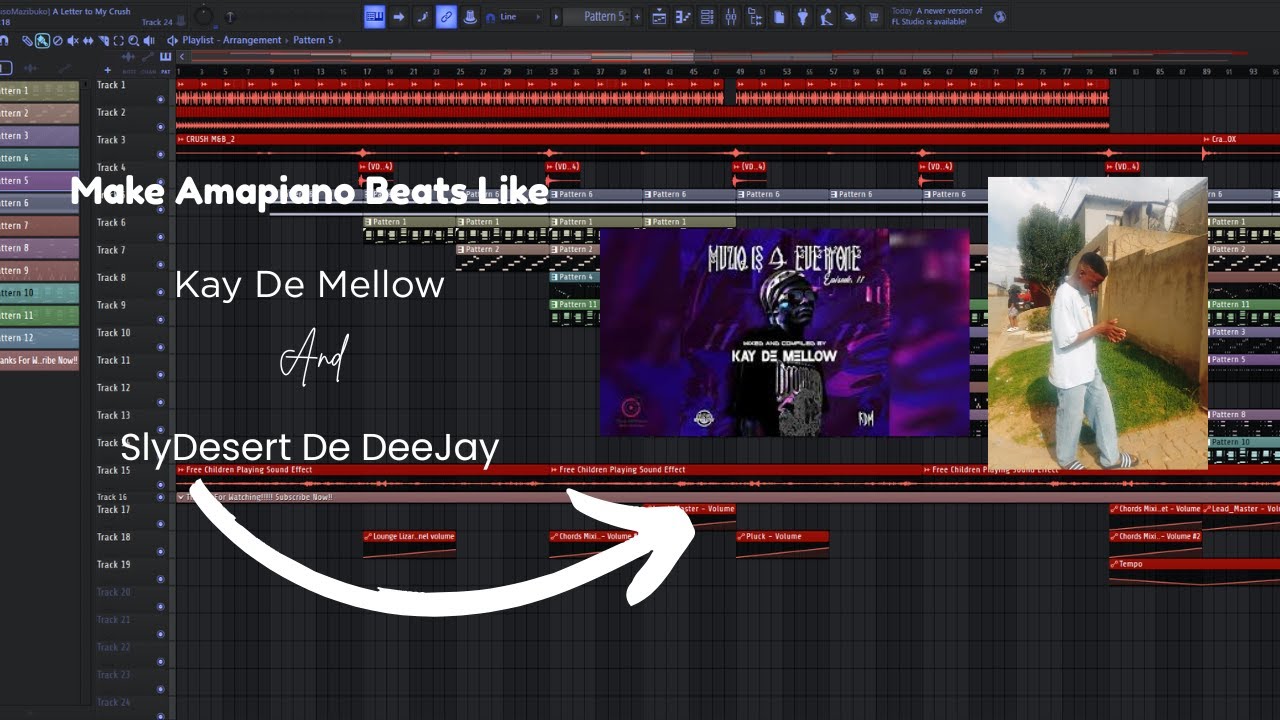The height and width of the screenshot is (720, 1280).
Task: Open the Piano roll window icon
Action: pyautogui.click(x=683, y=16)
